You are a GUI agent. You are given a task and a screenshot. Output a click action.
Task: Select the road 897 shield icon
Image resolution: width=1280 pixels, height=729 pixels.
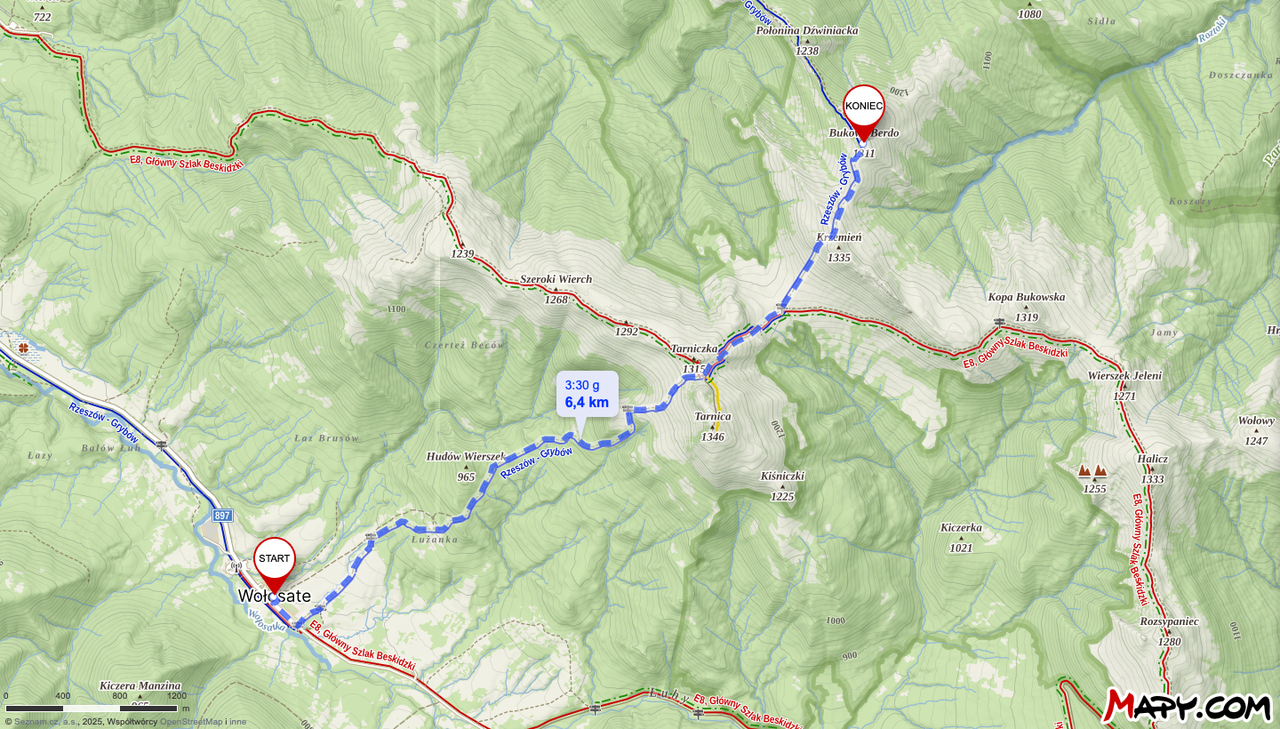[x=222, y=515]
